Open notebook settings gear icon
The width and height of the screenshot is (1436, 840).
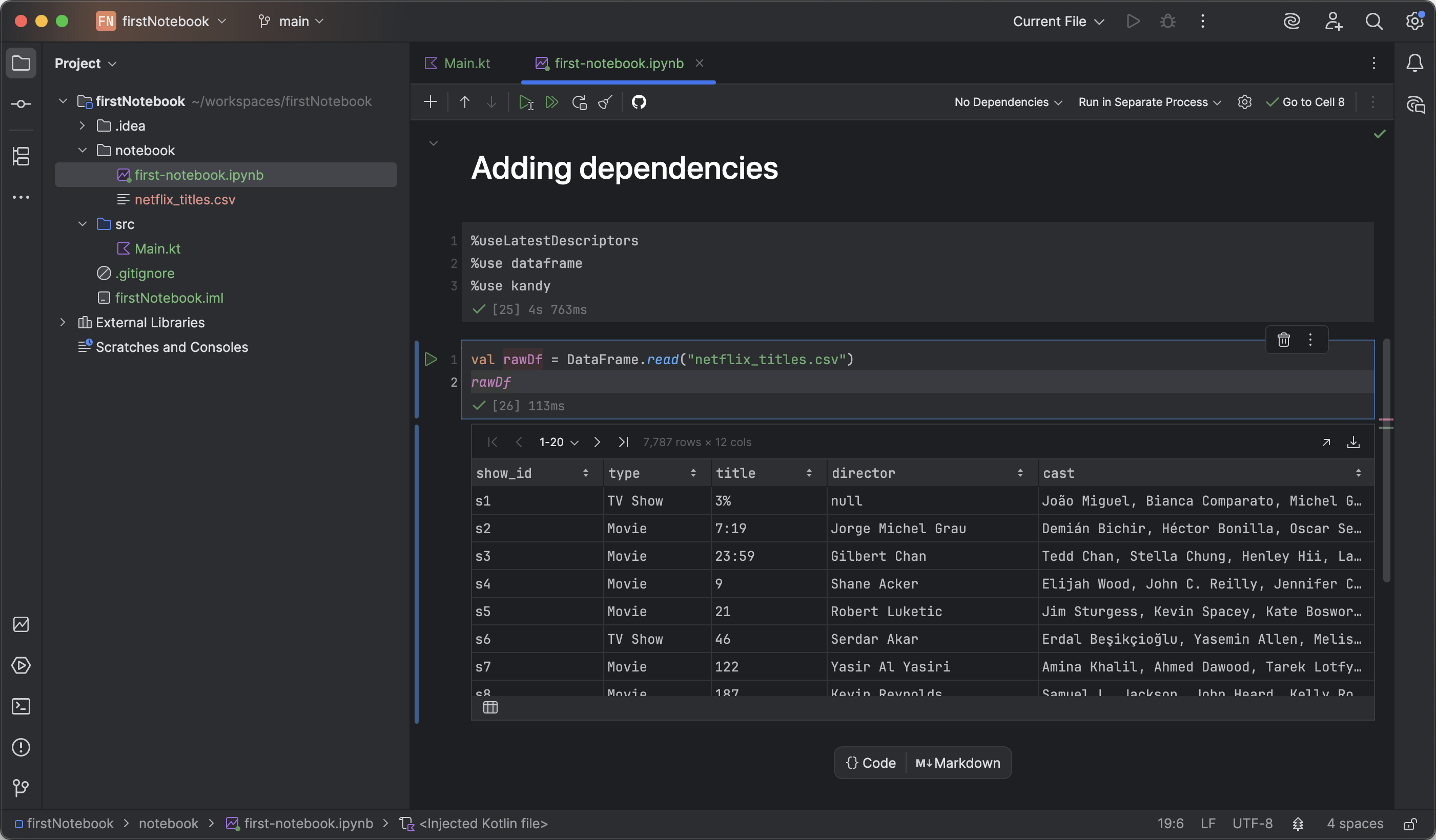(1244, 102)
